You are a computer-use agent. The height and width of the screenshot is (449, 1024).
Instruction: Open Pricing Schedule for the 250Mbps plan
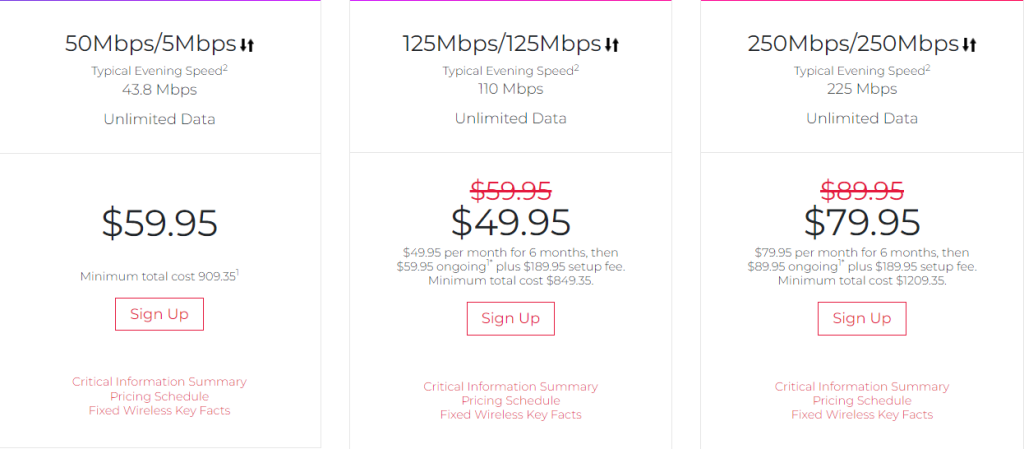click(x=861, y=400)
